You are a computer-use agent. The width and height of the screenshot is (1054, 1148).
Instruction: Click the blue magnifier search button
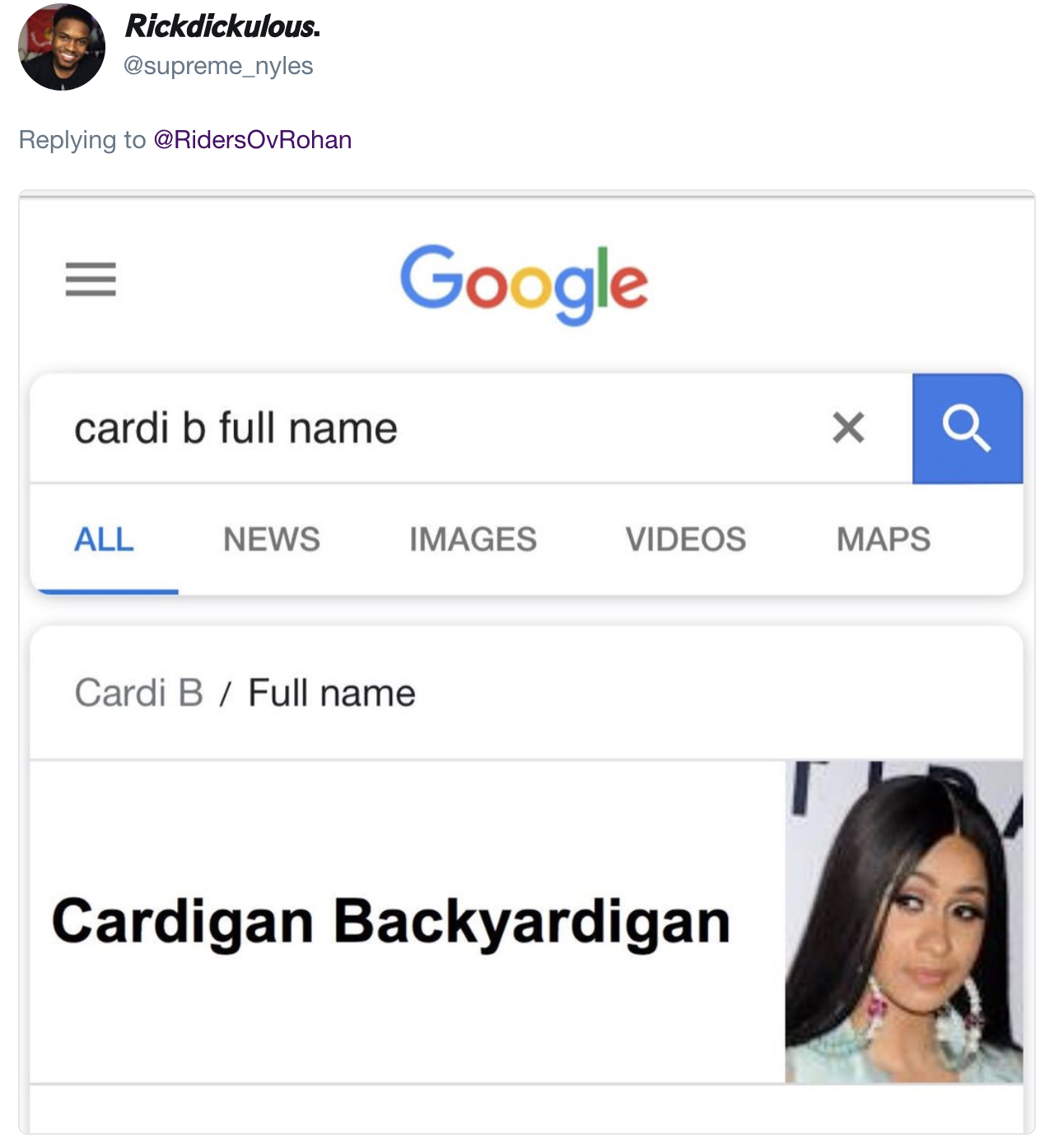click(968, 428)
